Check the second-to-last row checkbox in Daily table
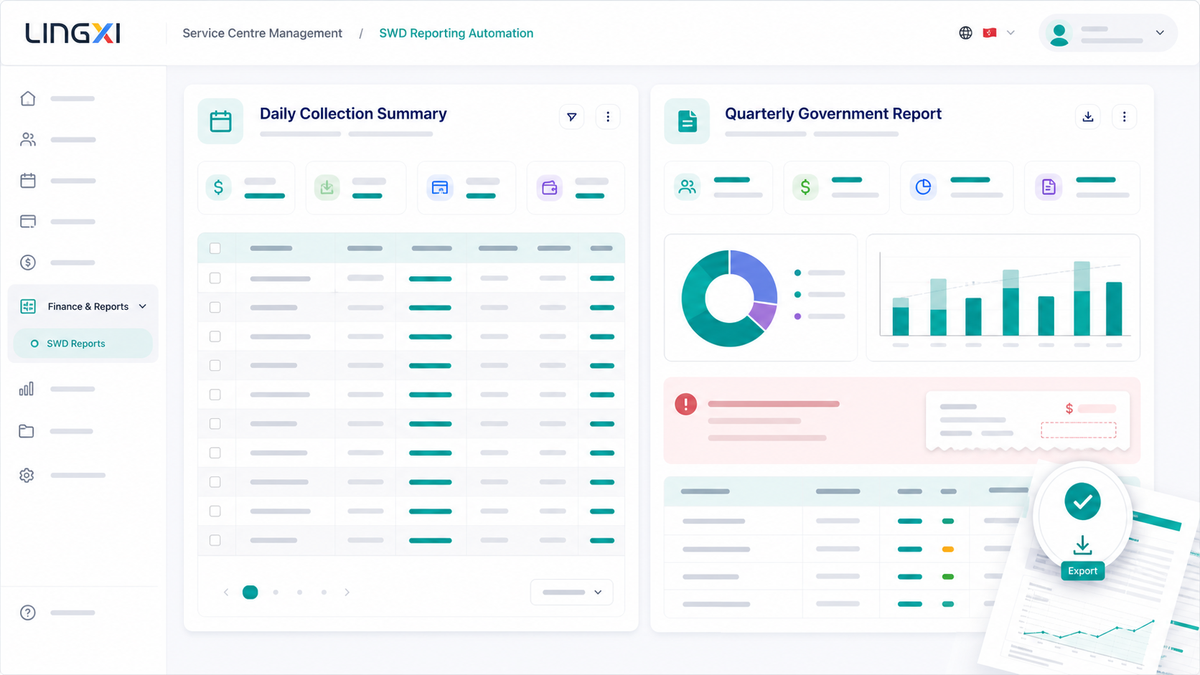Image resolution: width=1200 pixels, height=675 pixels. click(x=215, y=511)
